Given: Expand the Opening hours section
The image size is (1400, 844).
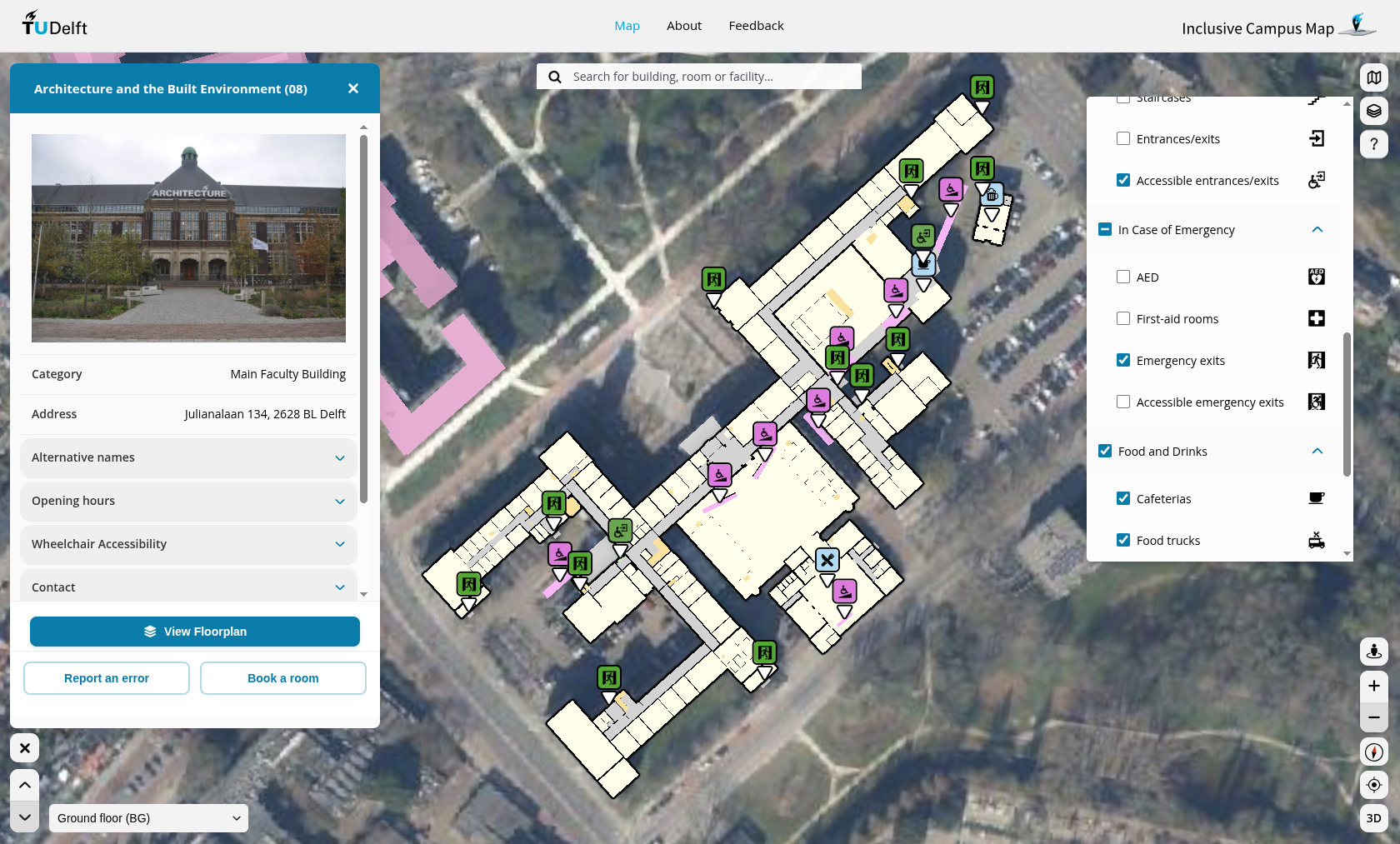Looking at the screenshot, I should click(188, 501).
